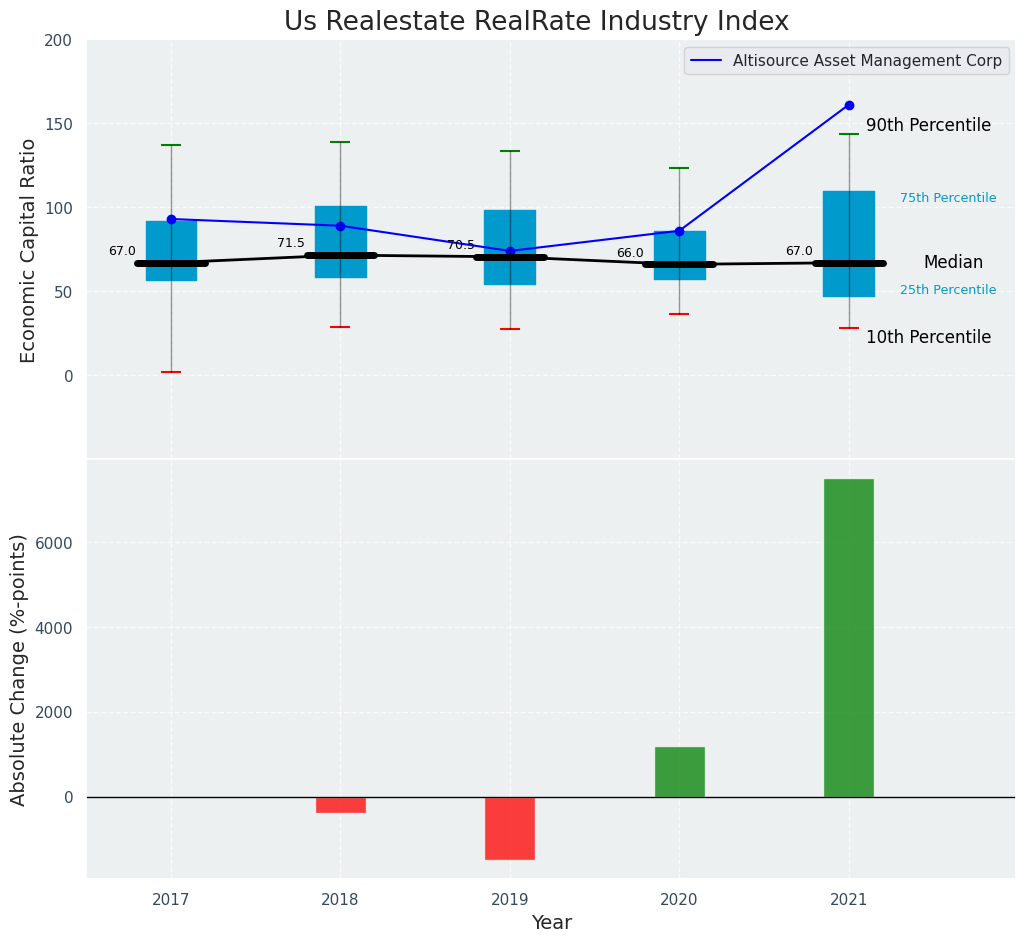Viewport: 1026px width, 942px height.
Task: Click the "10th Percentile" annotation label
Action: pyautogui.click(x=928, y=338)
